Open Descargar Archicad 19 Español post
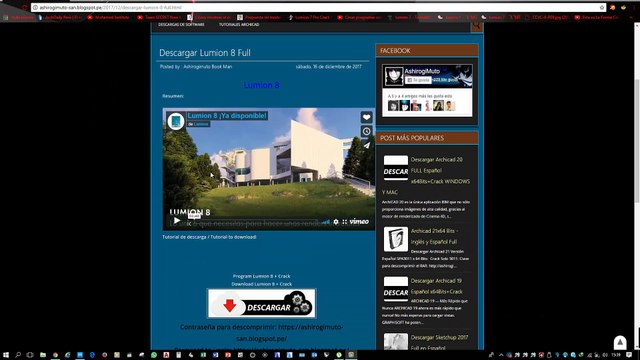 (x=436, y=286)
